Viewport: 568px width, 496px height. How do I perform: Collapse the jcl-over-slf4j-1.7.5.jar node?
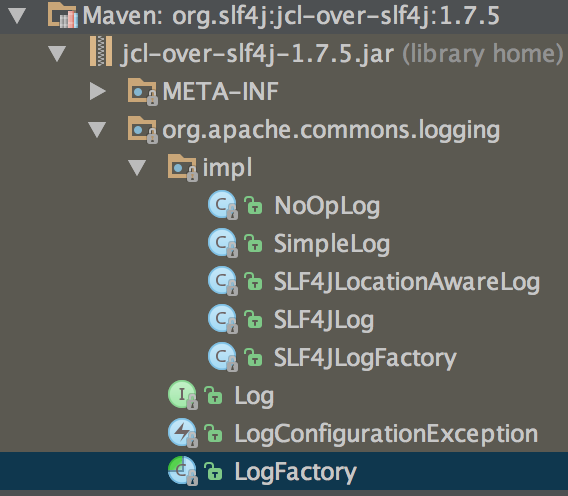(x=57, y=54)
